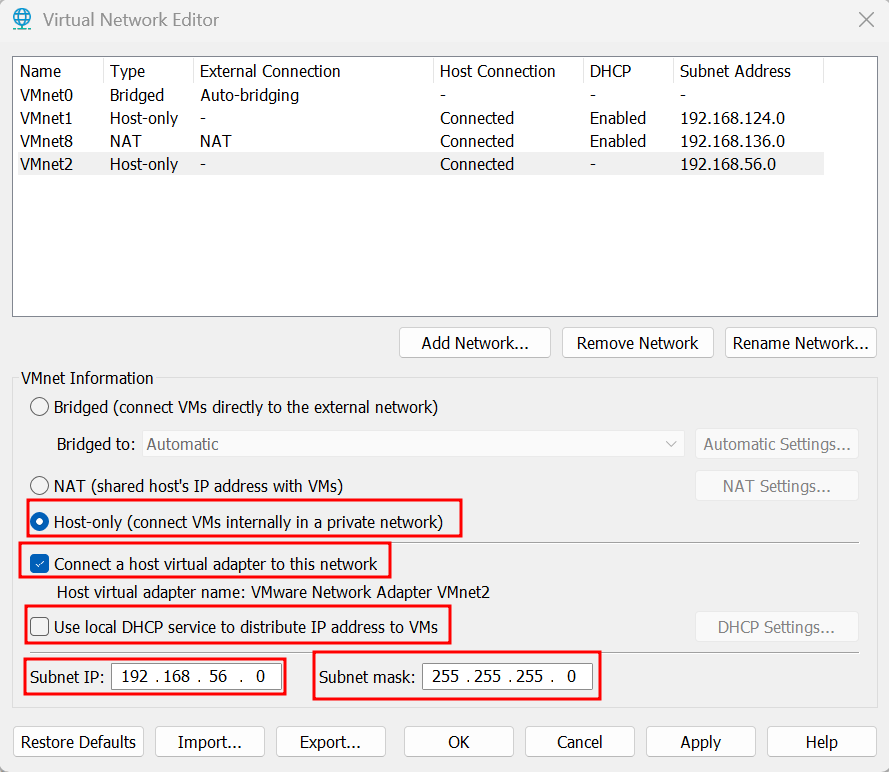The width and height of the screenshot is (889, 772).
Task: Click the Remove Network button
Action: coord(637,343)
